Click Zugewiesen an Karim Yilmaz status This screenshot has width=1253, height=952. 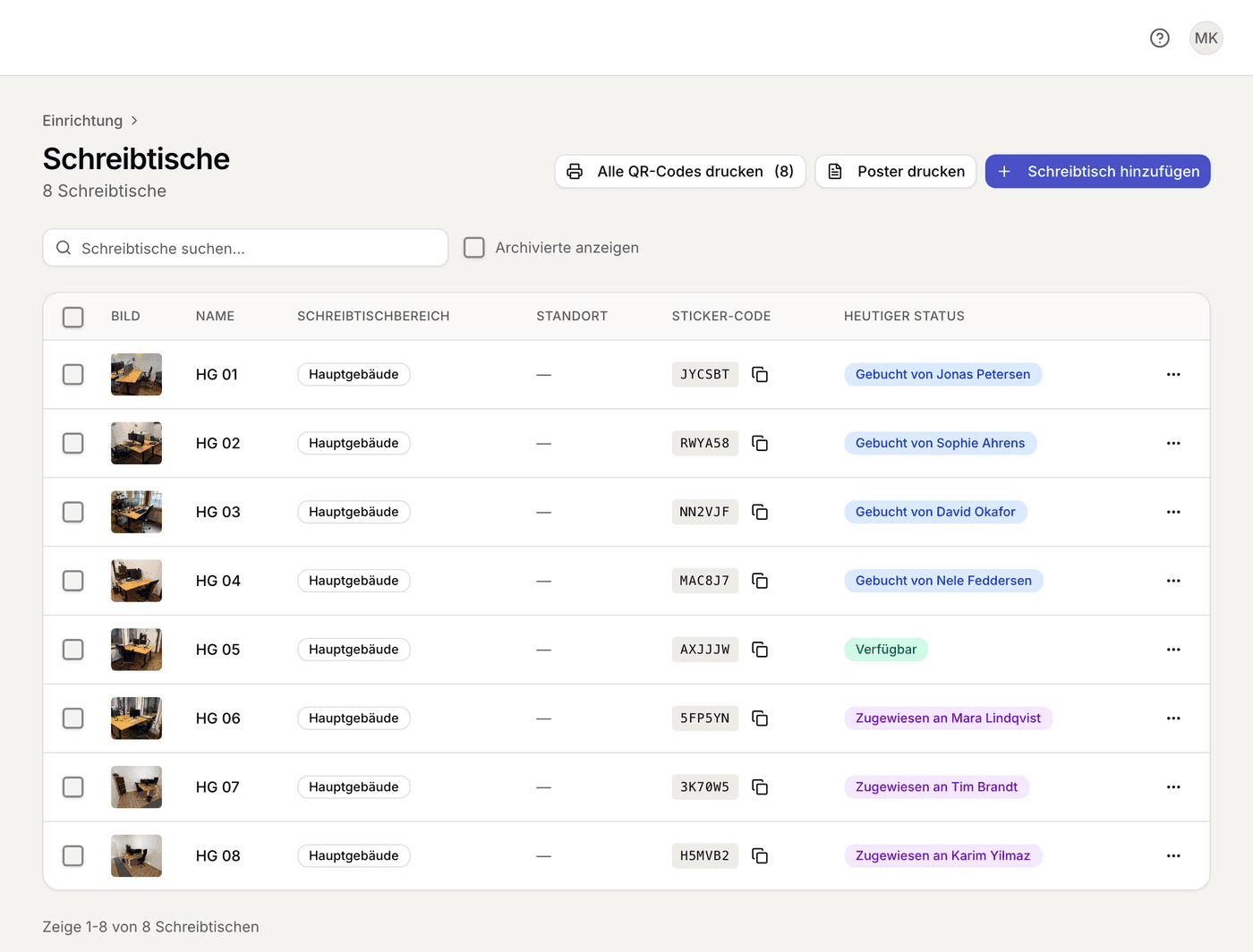pyautogui.click(x=943, y=856)
